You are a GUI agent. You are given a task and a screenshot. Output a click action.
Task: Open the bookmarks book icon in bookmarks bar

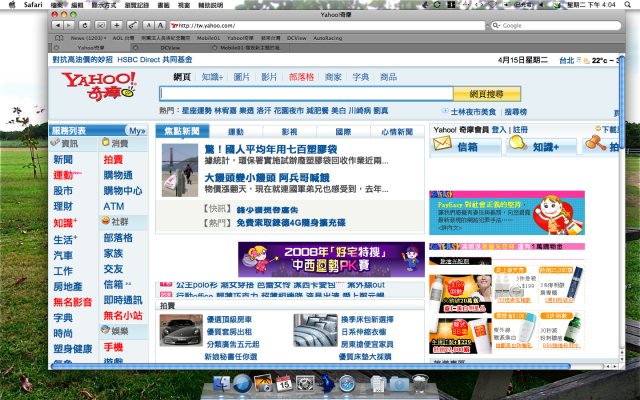tap(59, 38)
